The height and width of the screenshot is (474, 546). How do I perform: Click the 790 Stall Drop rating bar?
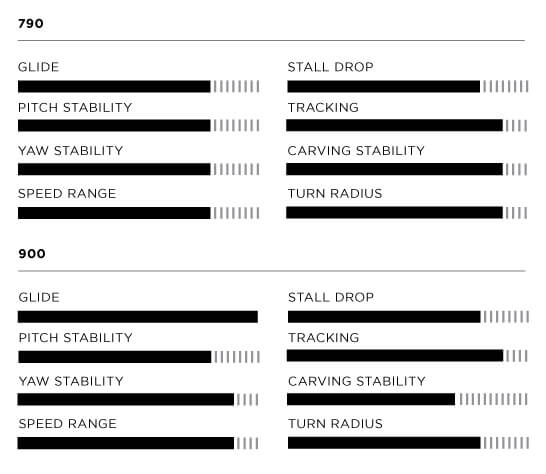408,86
